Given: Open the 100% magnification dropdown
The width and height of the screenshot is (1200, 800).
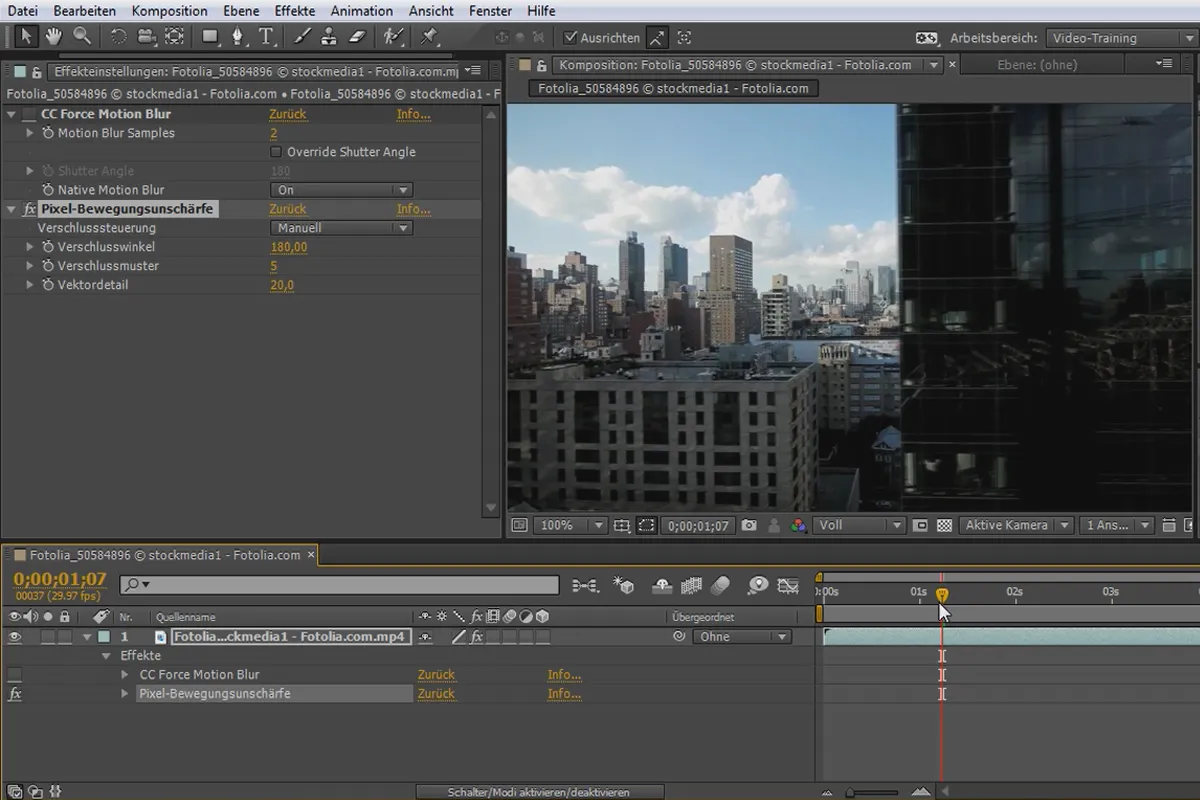Looking at the screenshot, I should (571, 525).
